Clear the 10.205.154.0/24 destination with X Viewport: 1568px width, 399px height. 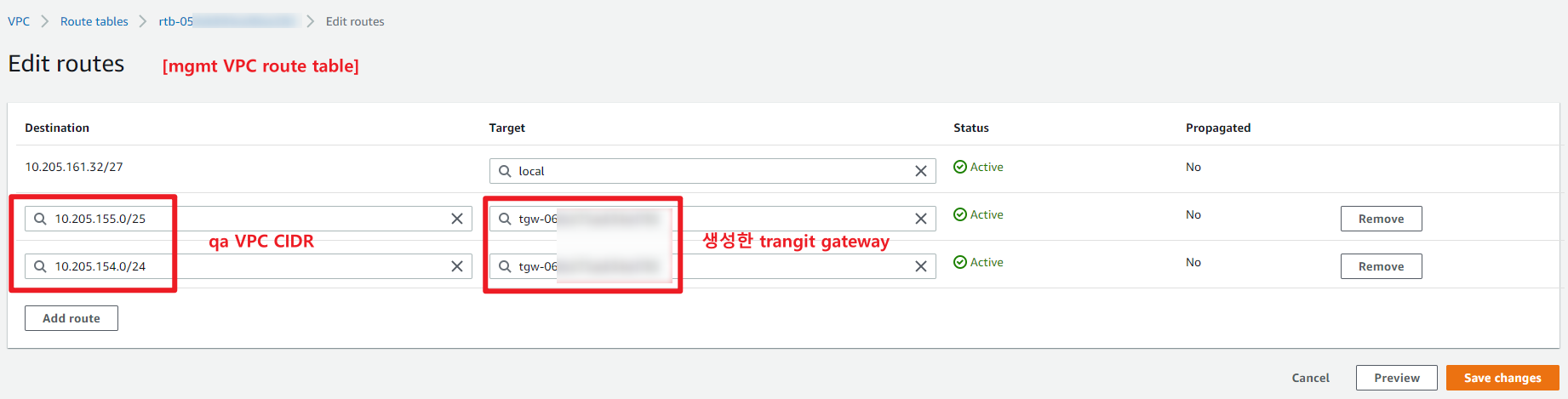457,266
